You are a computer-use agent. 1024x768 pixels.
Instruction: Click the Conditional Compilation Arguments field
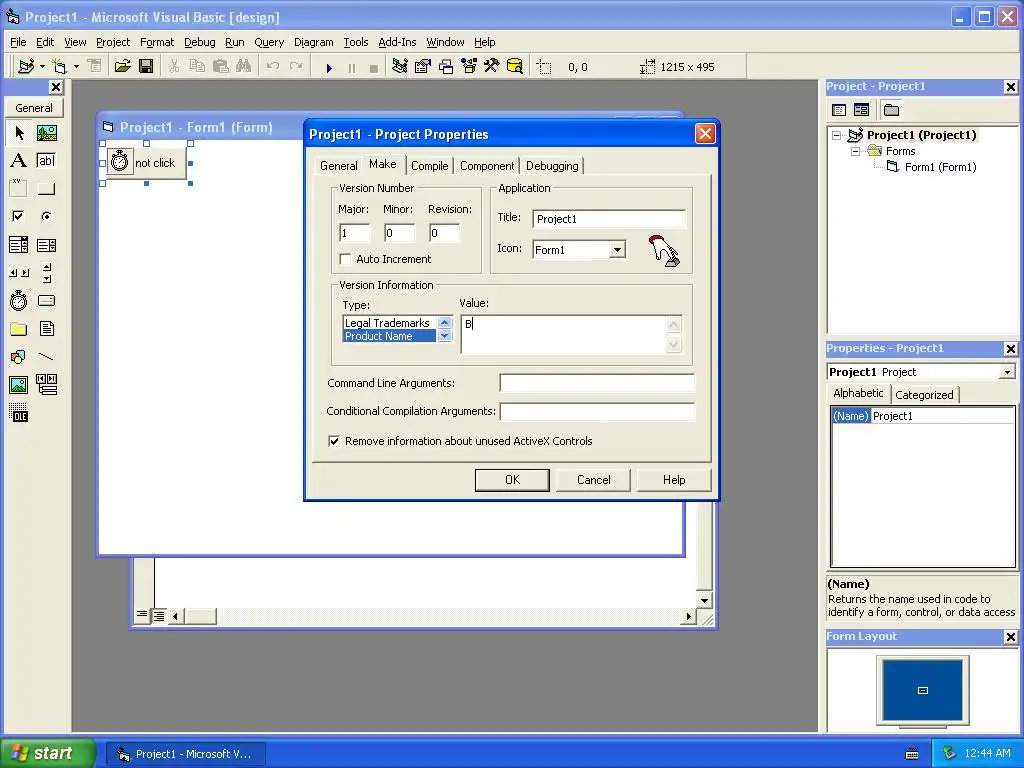pyautogui.click(x=597, y=411)
